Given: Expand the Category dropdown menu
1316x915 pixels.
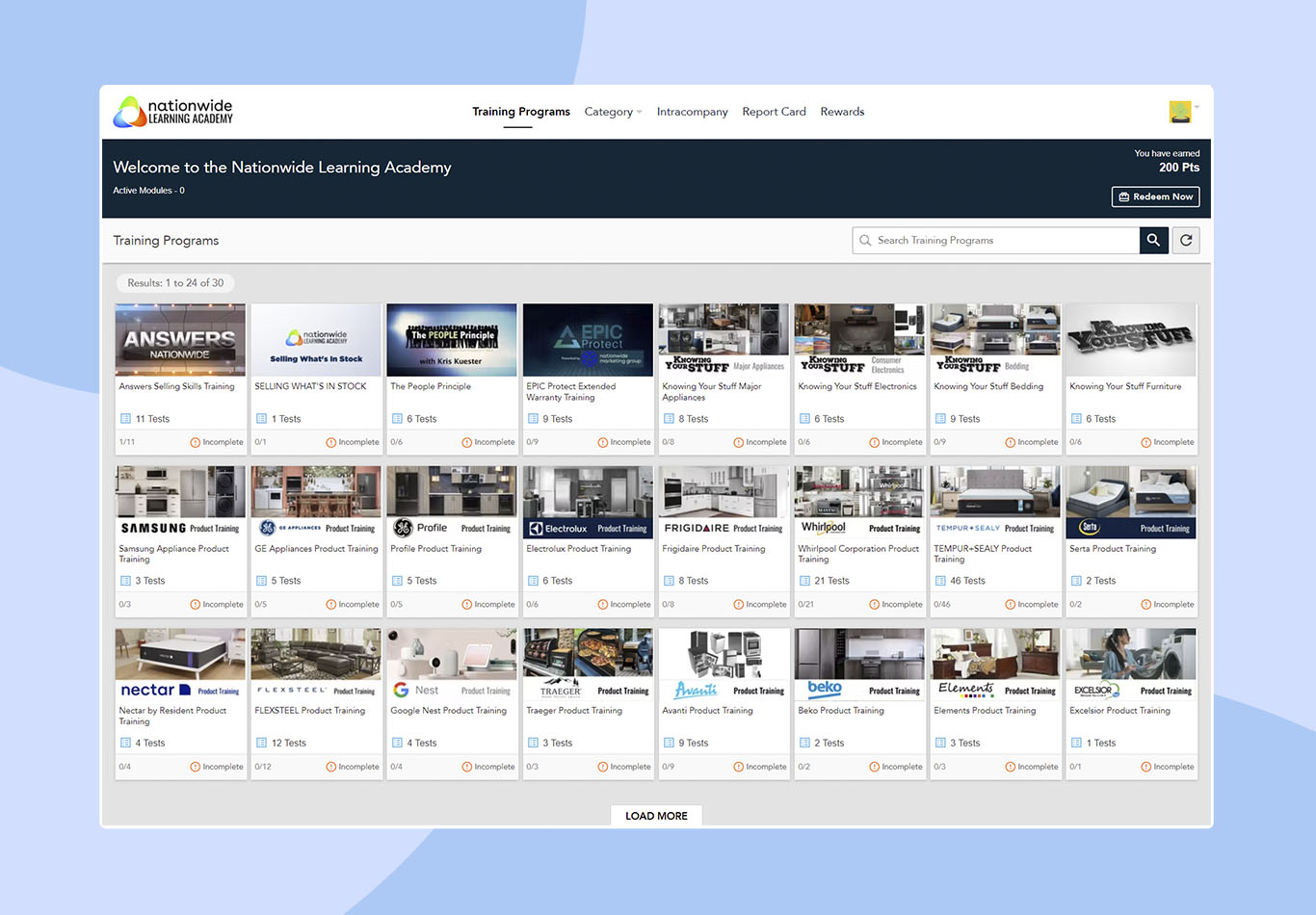Looking at the screenshot, I should [x=613, y=112].
